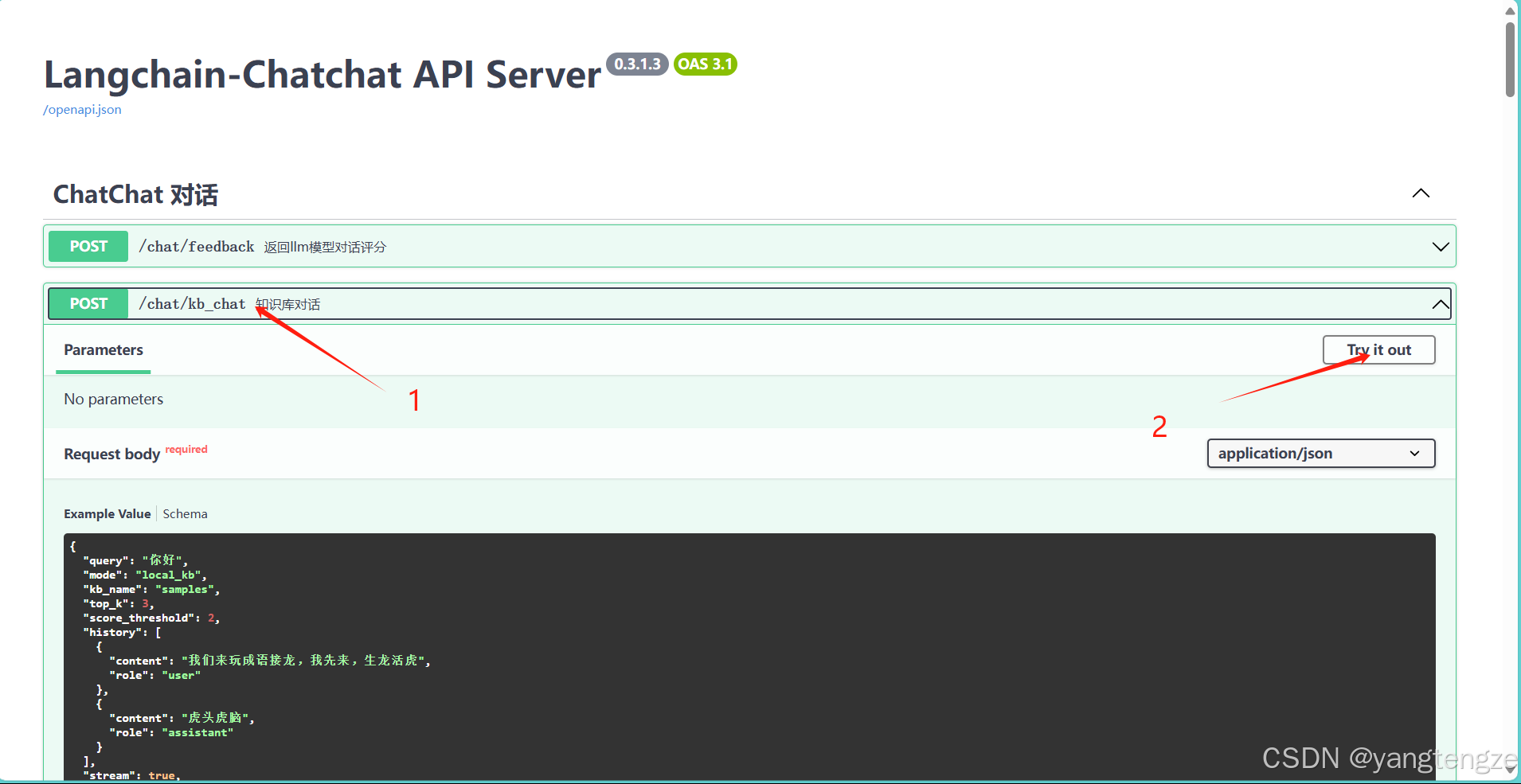Click the 知识库对话 description
1521x784 pixels.
287,305
